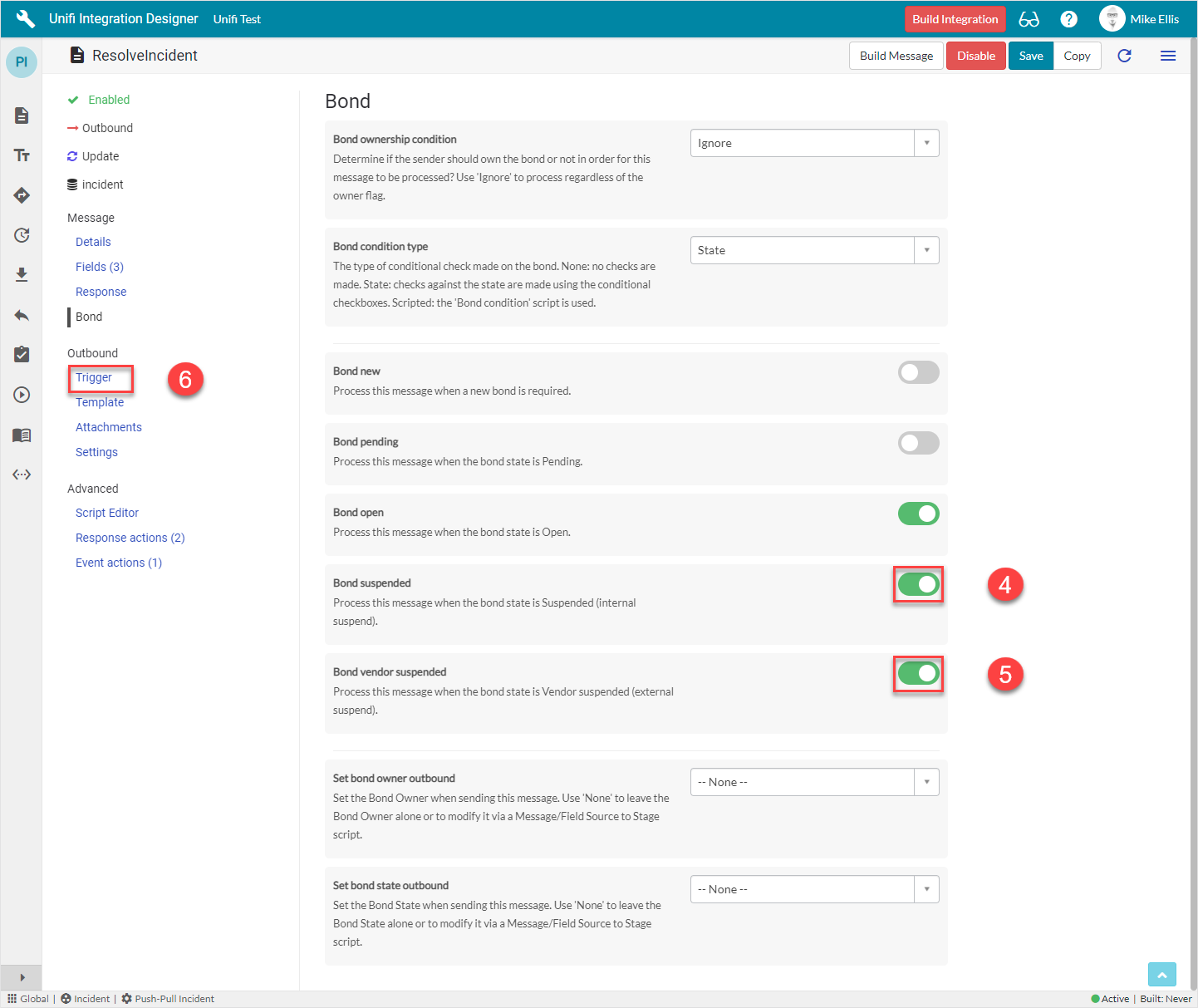1198x1008 pixels.
Task: Open Set bond owner outbound dropdown
Action: point(814,782)
